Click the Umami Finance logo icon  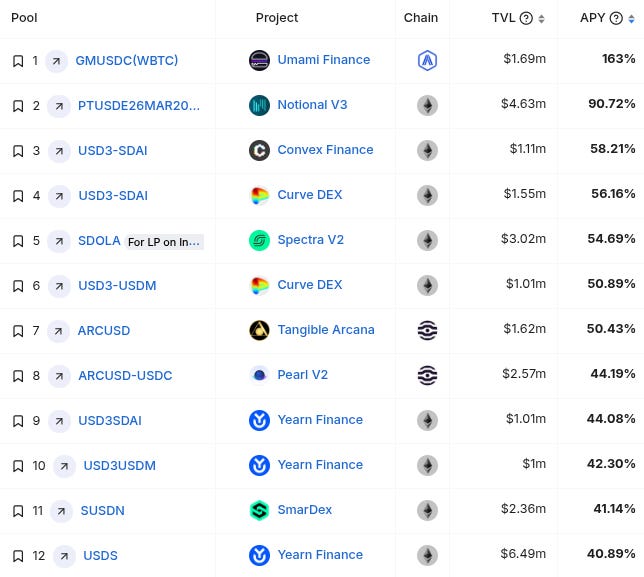(x=260, y=60)
